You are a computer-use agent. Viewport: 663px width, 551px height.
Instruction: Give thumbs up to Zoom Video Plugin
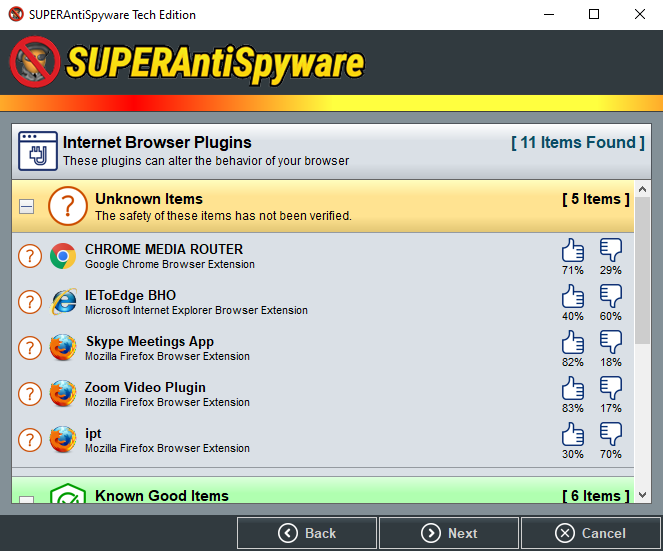[x=572, y=388]
